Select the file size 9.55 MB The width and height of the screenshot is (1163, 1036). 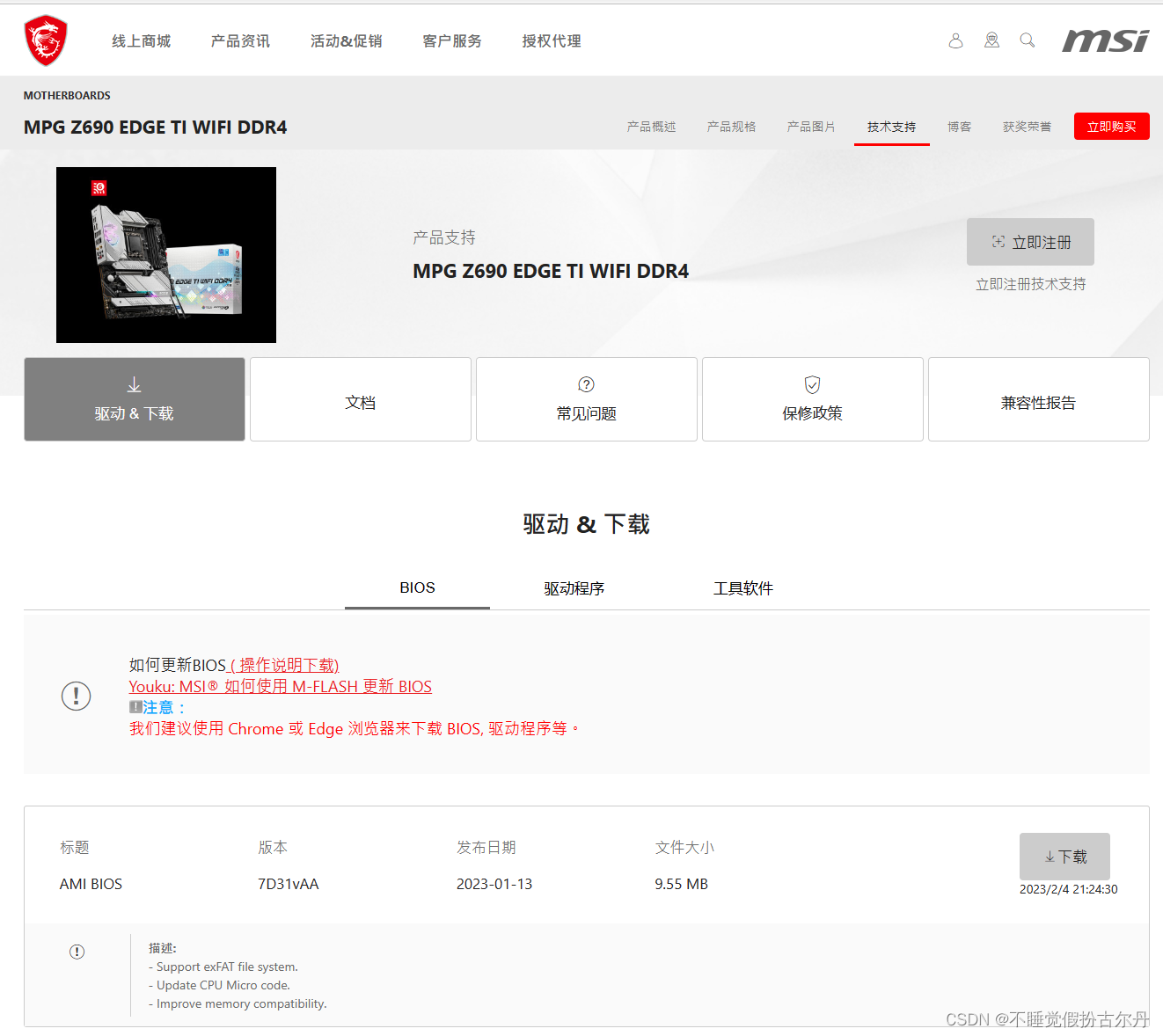[681, 884]
